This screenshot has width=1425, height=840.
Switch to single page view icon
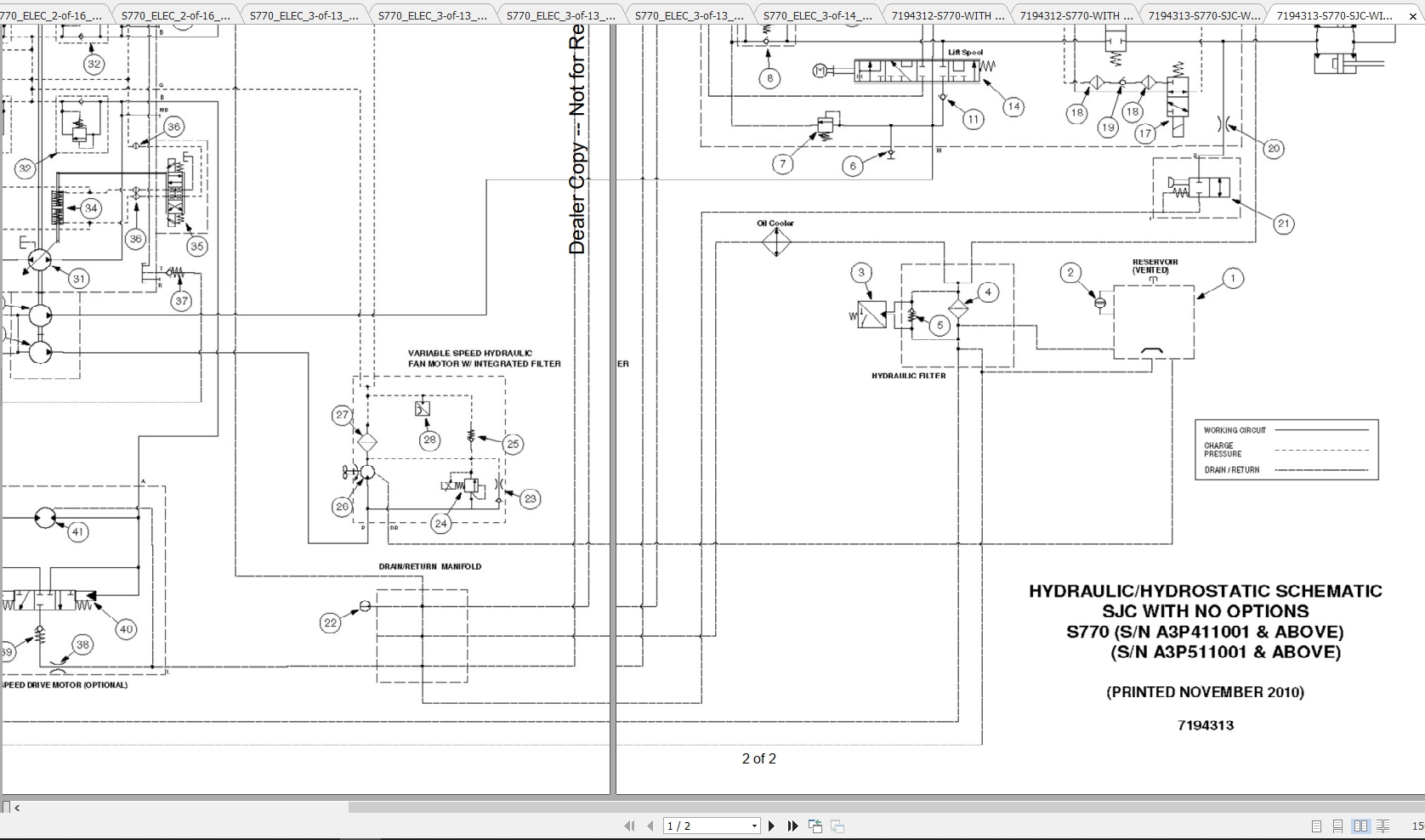click(x=1314, y=826)
